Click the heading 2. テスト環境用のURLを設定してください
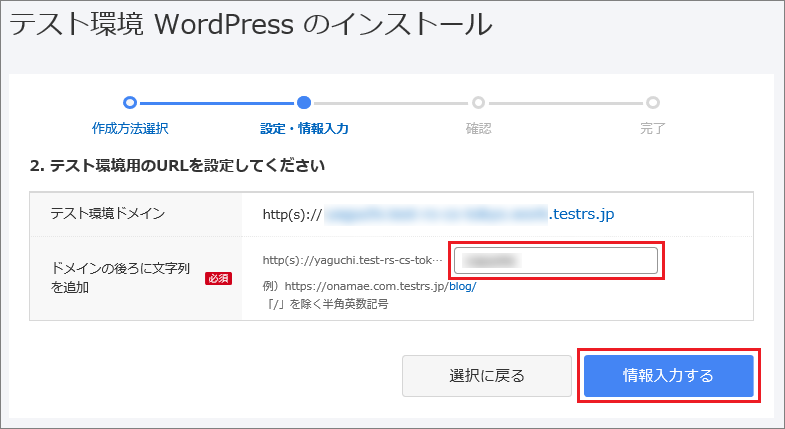The width and height of the screenshot is (785, 429). point(177,166)
